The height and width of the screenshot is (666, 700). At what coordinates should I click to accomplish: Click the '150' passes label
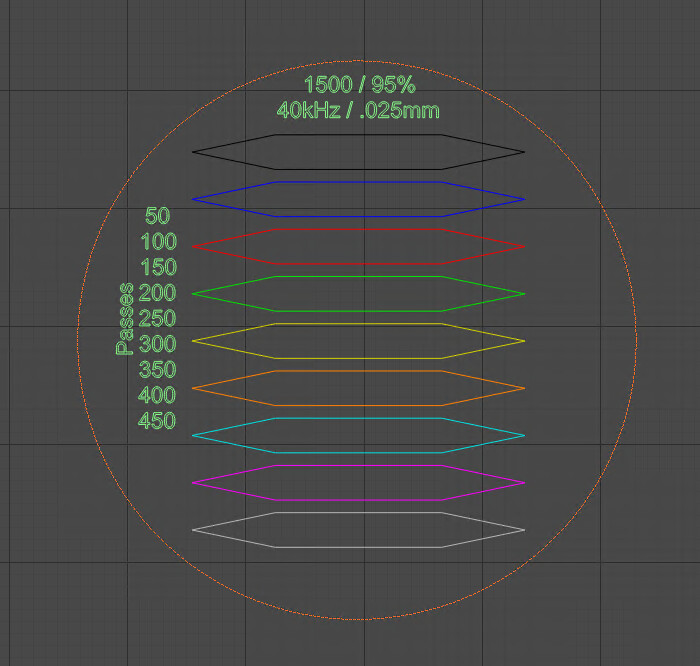click(159, 267)
